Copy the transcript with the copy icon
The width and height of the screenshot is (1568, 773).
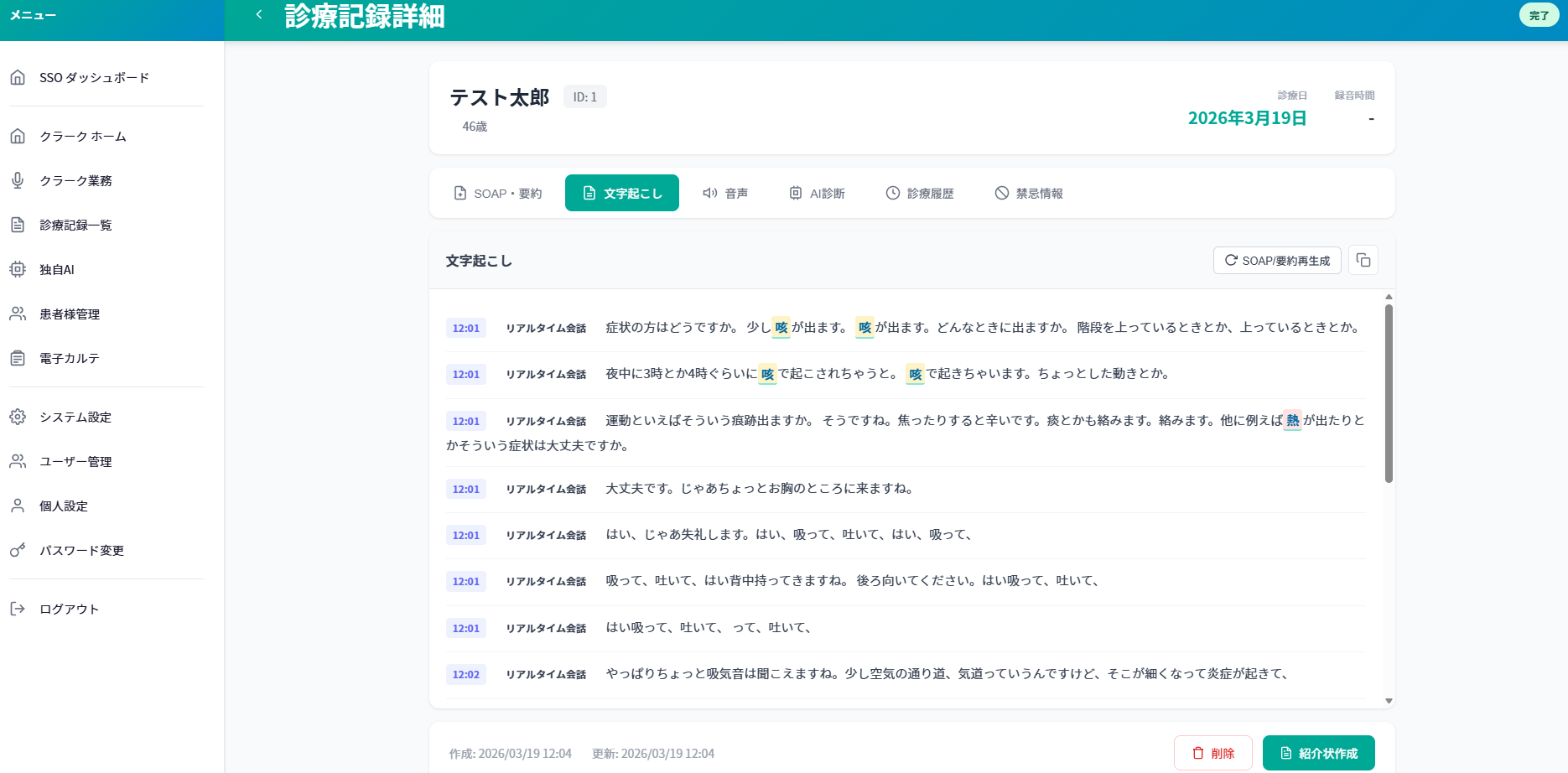pos(1363,260)
